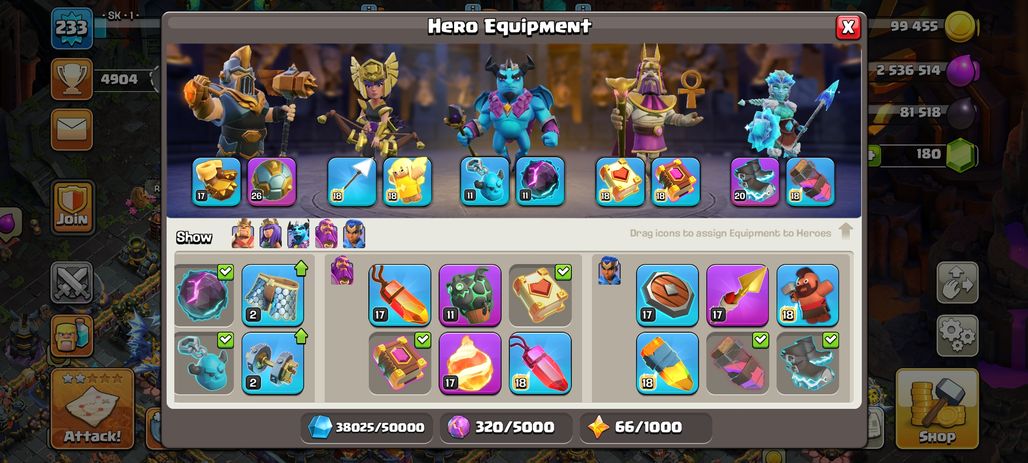Toggle Barbarian King filter in Show row
This screenshot has width=1028, height=463.
pyautogui.click(x=243, y=234)
